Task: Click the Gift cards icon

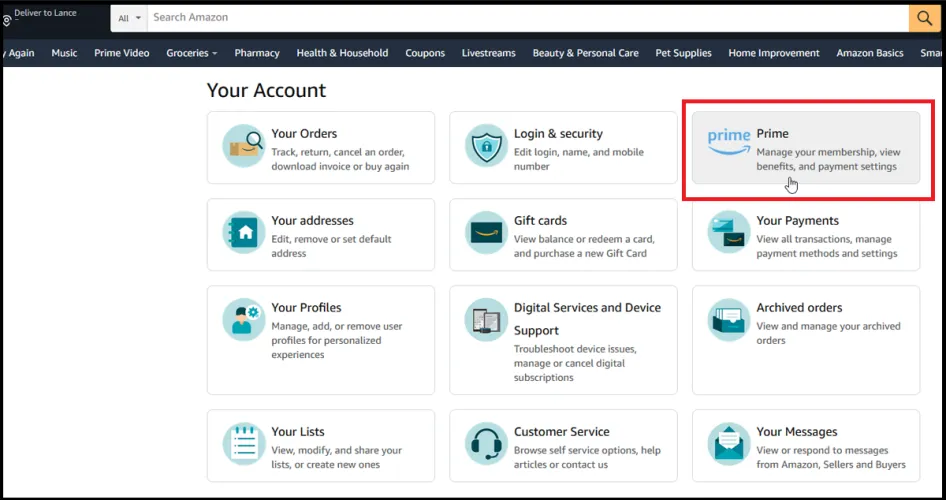Action: [x=487, y=233]
